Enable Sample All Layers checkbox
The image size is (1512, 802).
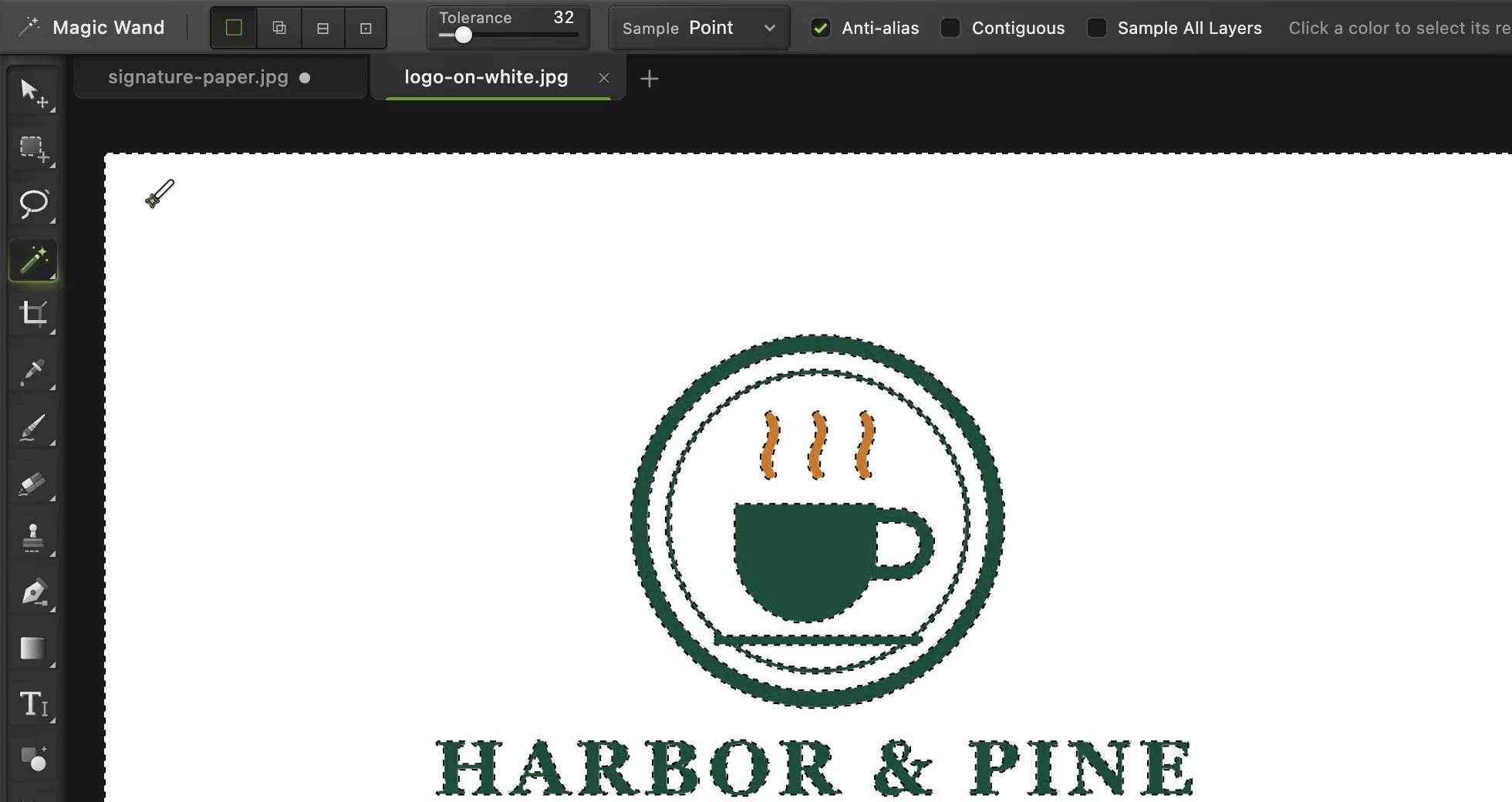point(1096,29)
